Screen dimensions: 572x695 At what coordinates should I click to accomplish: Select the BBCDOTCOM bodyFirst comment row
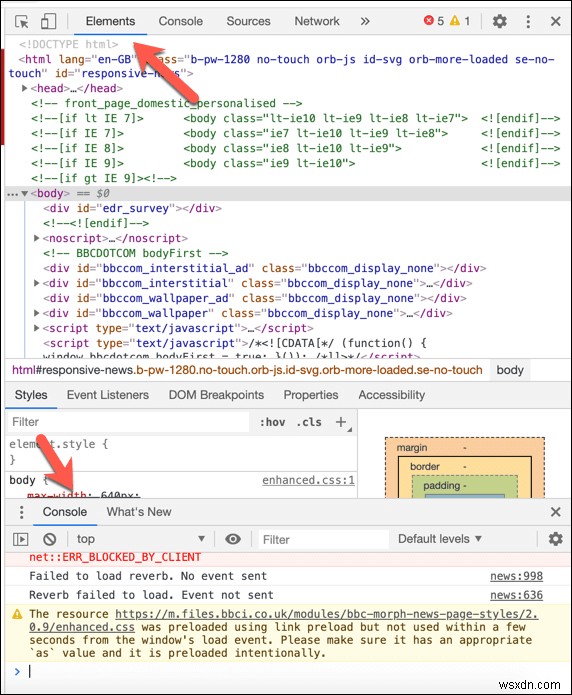[x=136, y=253]
